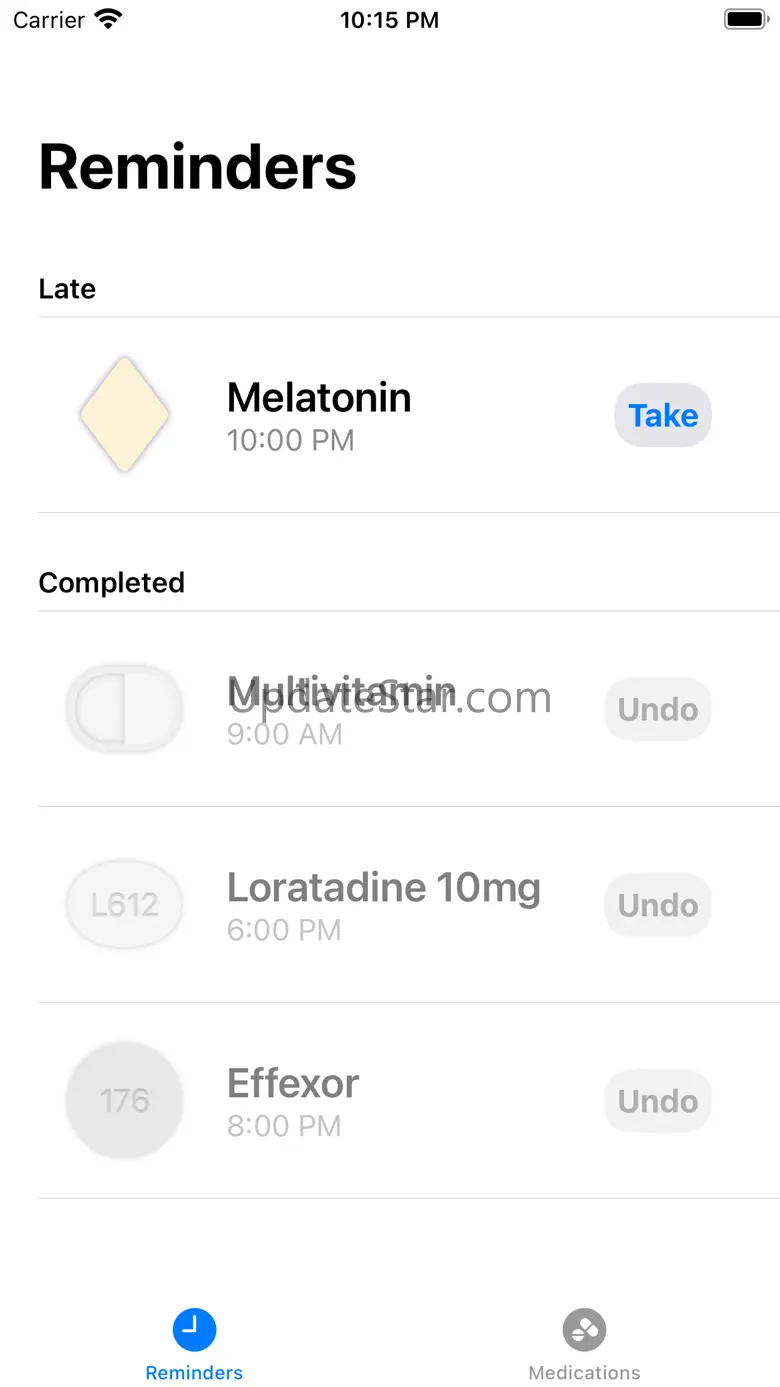This screenshot has height=1387, width=780.
Task: Open the Melatonin reminder name
Action: click(x=319, y=397)
